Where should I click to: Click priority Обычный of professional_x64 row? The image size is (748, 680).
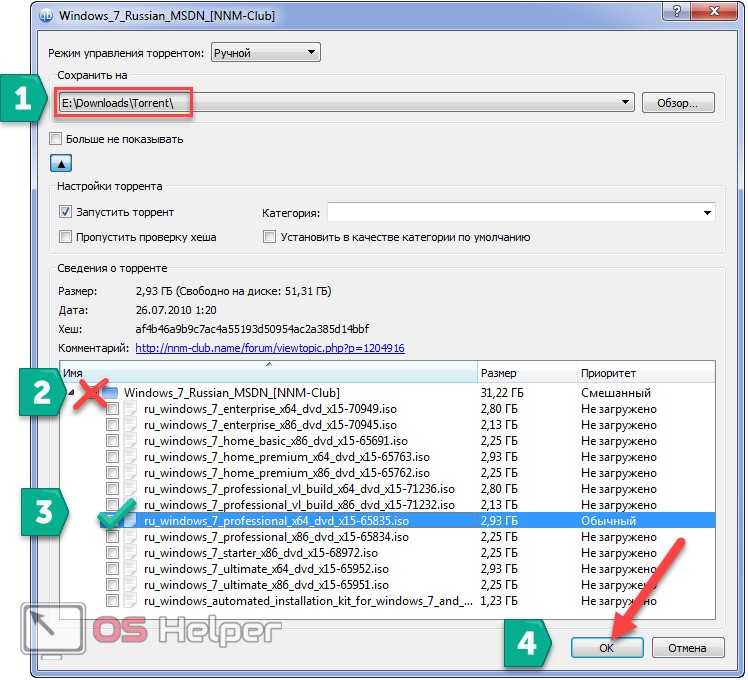(x=609, y=521)
